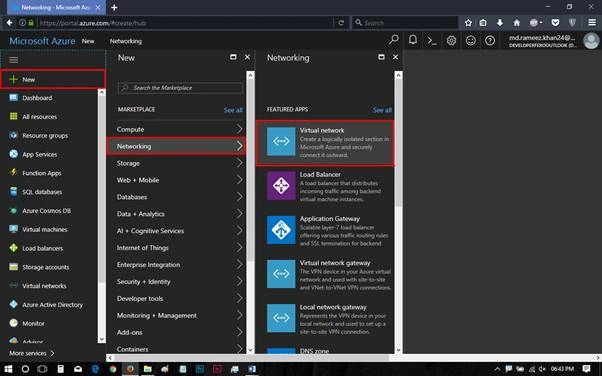Open App Services globe icon

click(x=13, y=154)
